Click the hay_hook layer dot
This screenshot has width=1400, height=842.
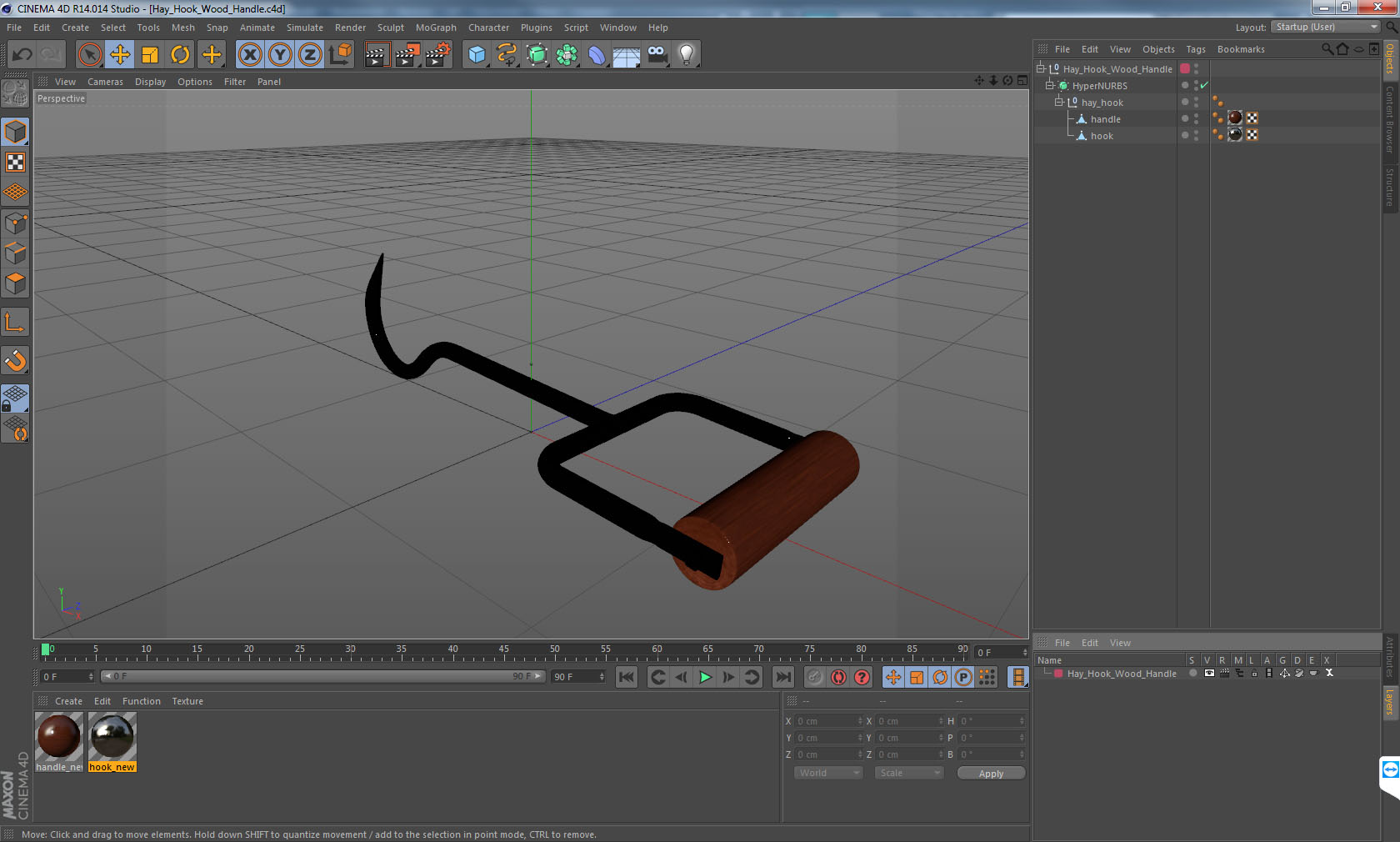click(1185, 102)
